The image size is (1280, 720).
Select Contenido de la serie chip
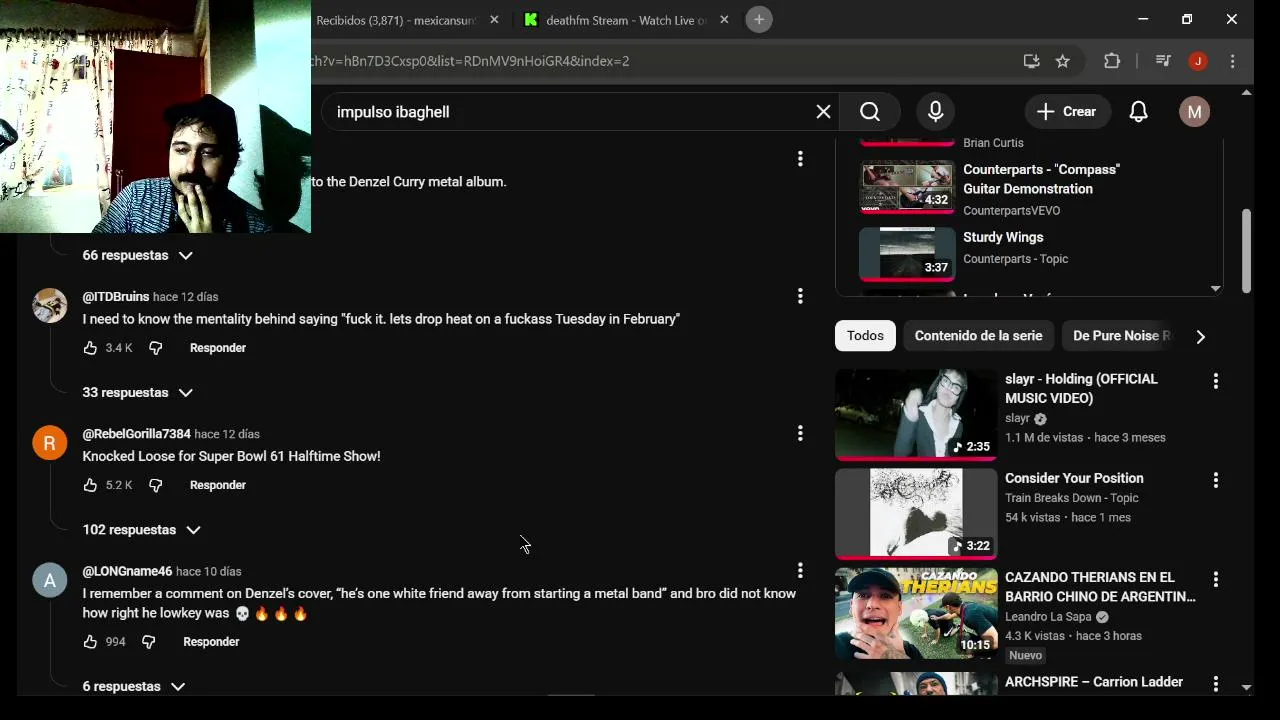coord(978,336)
